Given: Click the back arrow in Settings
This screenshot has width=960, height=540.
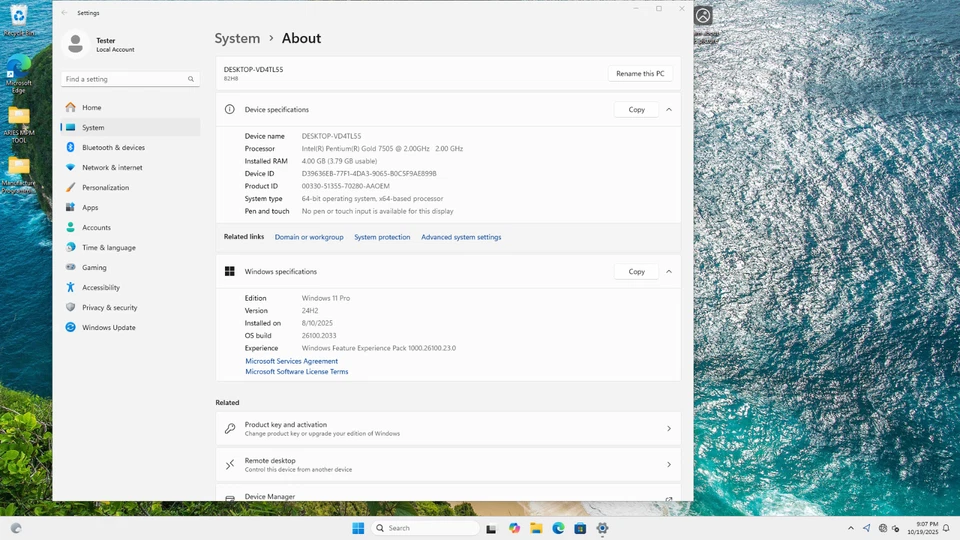Looking at the screenshot, I should pyautogui.click(x=65, y=13).
